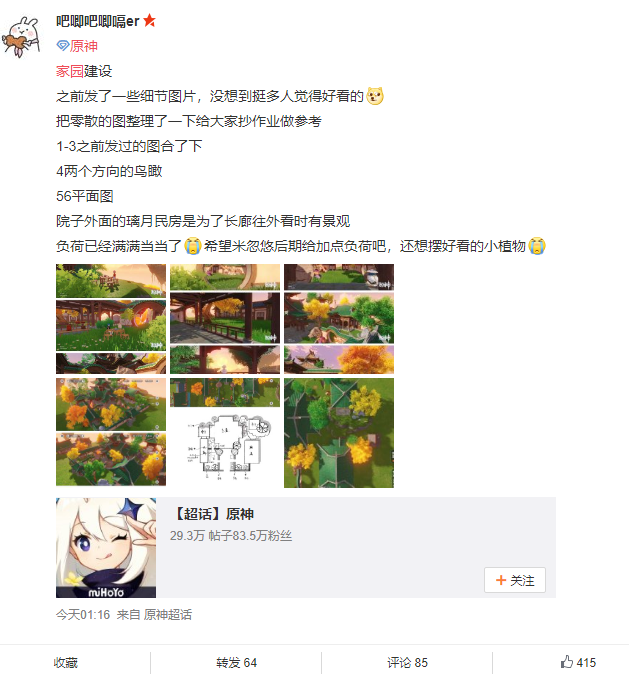Click the orange plus on 关注 button

[501, 580]
